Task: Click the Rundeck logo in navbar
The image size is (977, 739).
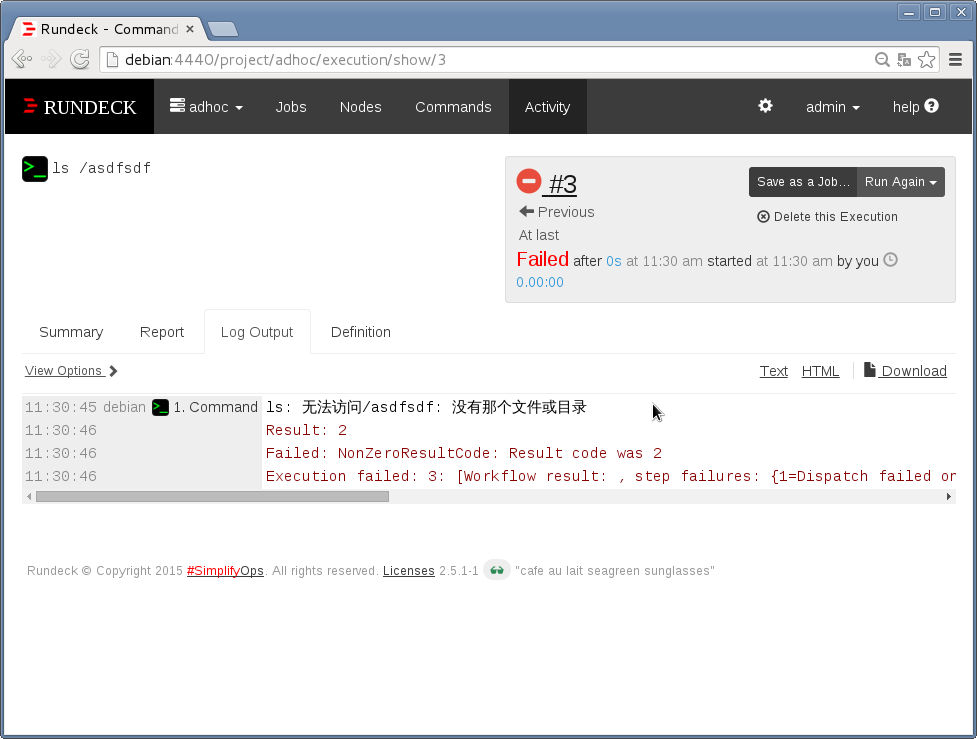Action: click(79, 107)
